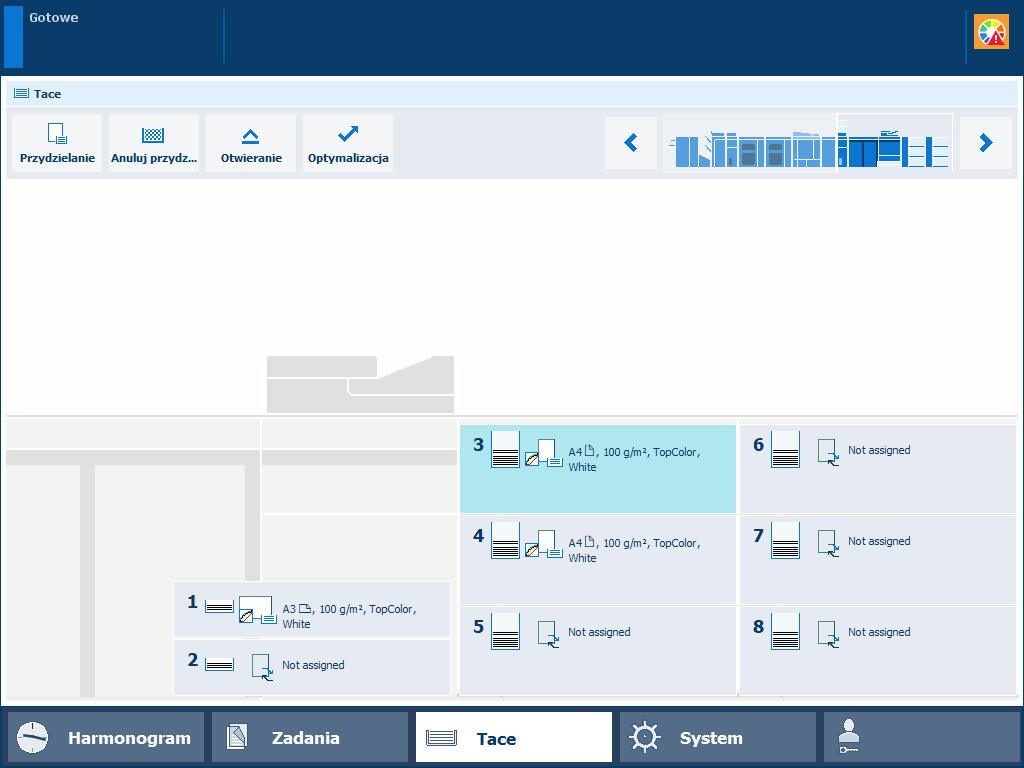The image size is (1024, 768).
Task: Click tray 6 not-assigned media icon
Action: click(828, 452)
